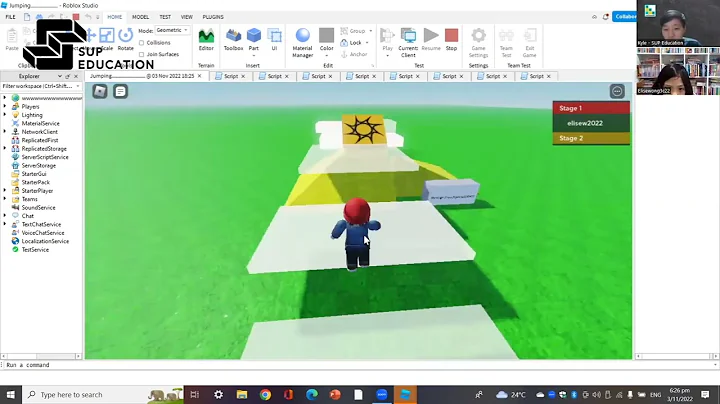The height and width of the screenshot is (404, 720).
Task: Switch view with Current Client button
Action: (x=408, y=43)
